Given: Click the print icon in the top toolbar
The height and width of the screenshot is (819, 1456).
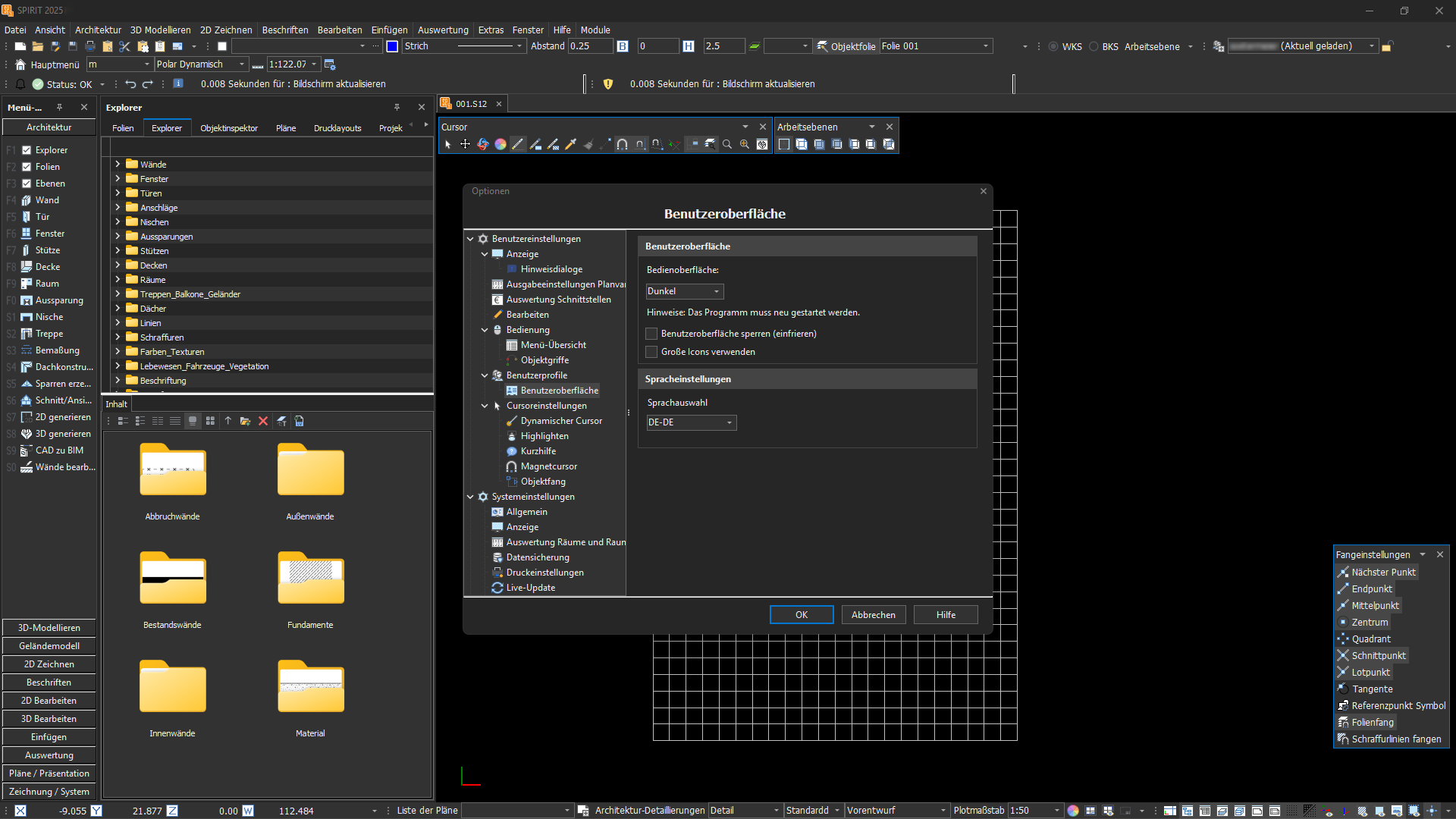Looking at the screenshot, I should (x=90, y=46).
